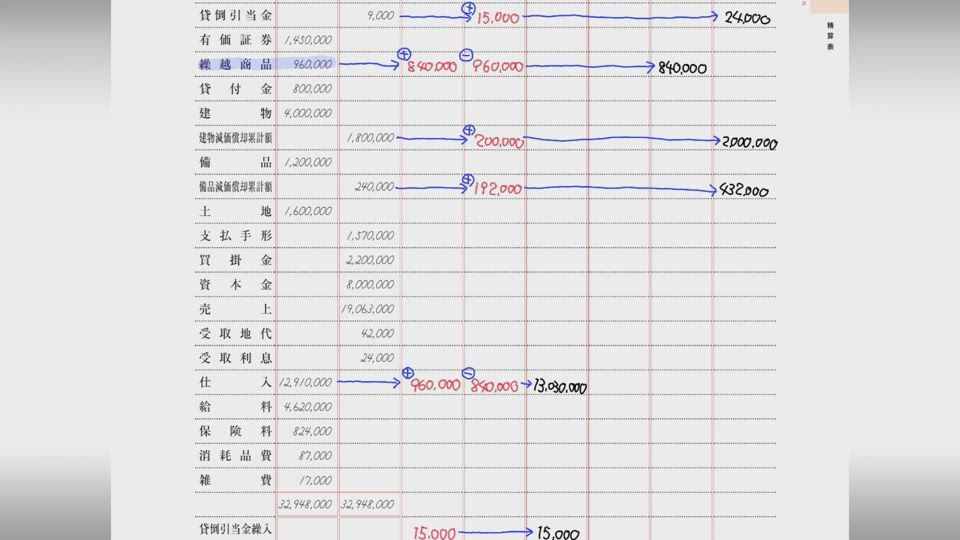Viewport: 960px width, 540px height.
Task: Click the 資本金 amount 8,000,000
Action: click(369, 284)
